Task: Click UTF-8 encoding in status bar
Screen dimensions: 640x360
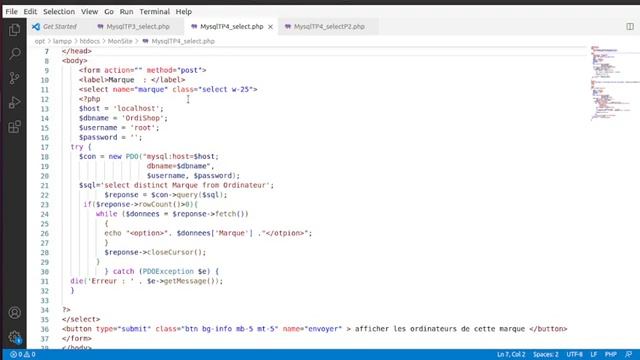Action: [574, 354]
